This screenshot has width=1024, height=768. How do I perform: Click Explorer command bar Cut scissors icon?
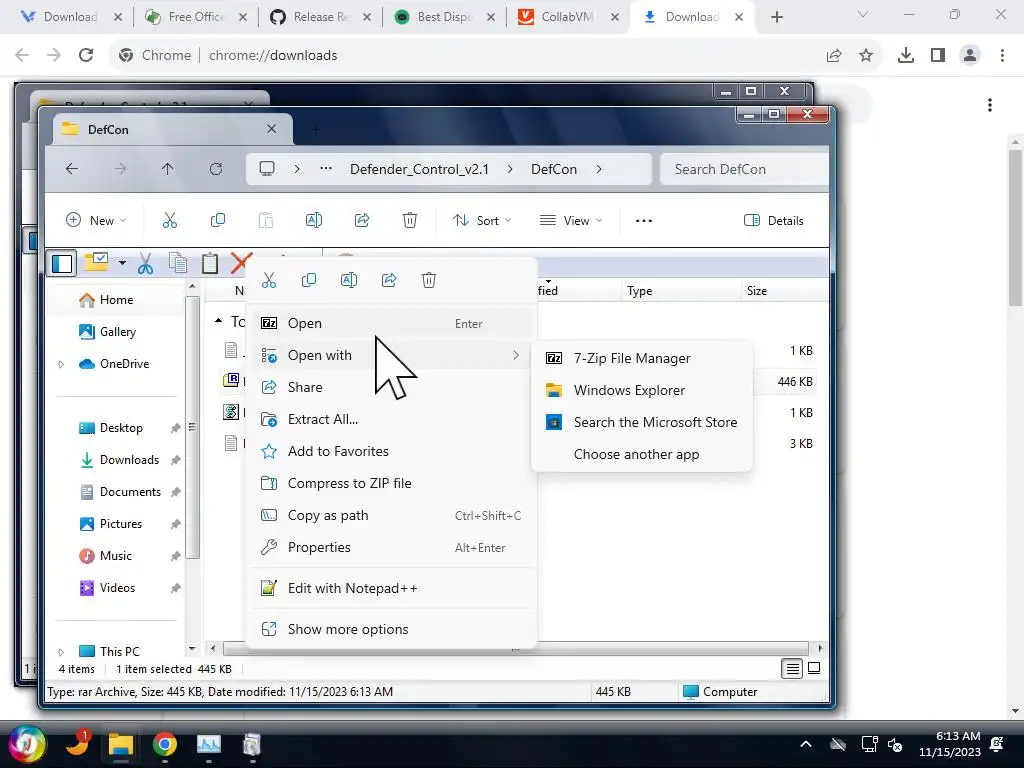[x=170, y=221]
